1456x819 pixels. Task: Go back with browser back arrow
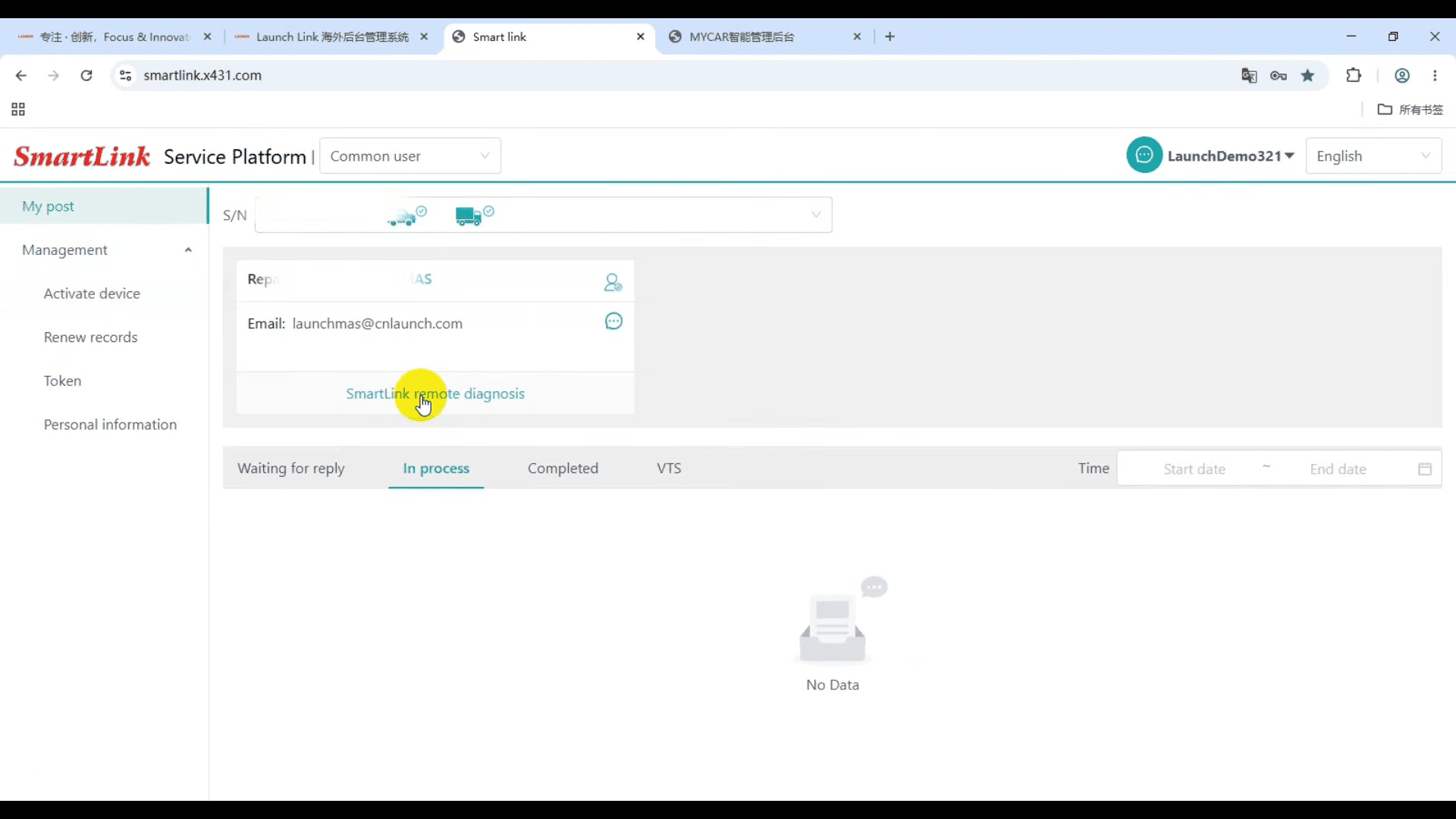click(x=21, y=75)
